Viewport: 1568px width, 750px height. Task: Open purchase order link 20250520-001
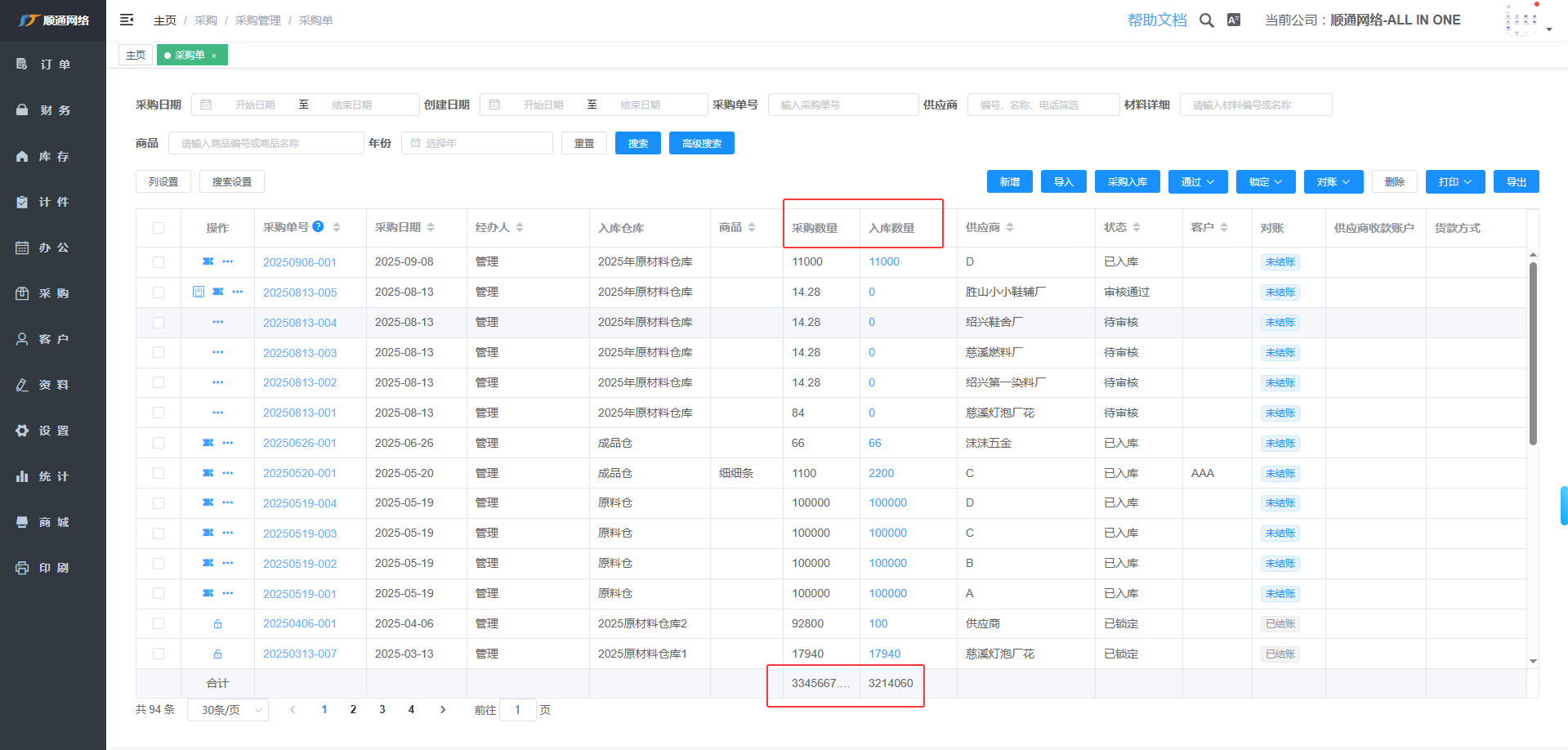point(299,473)
